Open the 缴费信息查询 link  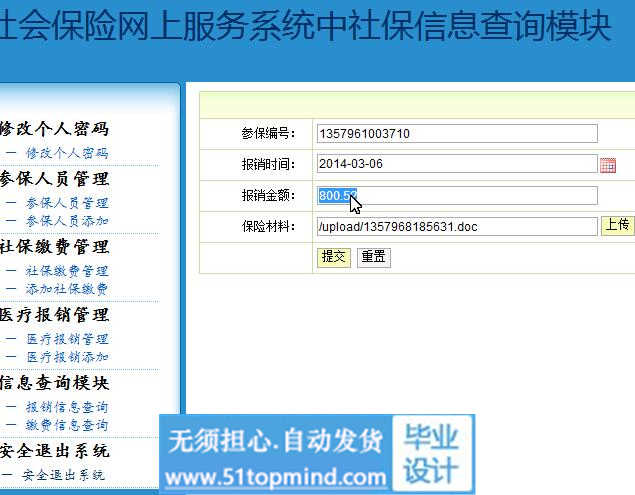66,425
